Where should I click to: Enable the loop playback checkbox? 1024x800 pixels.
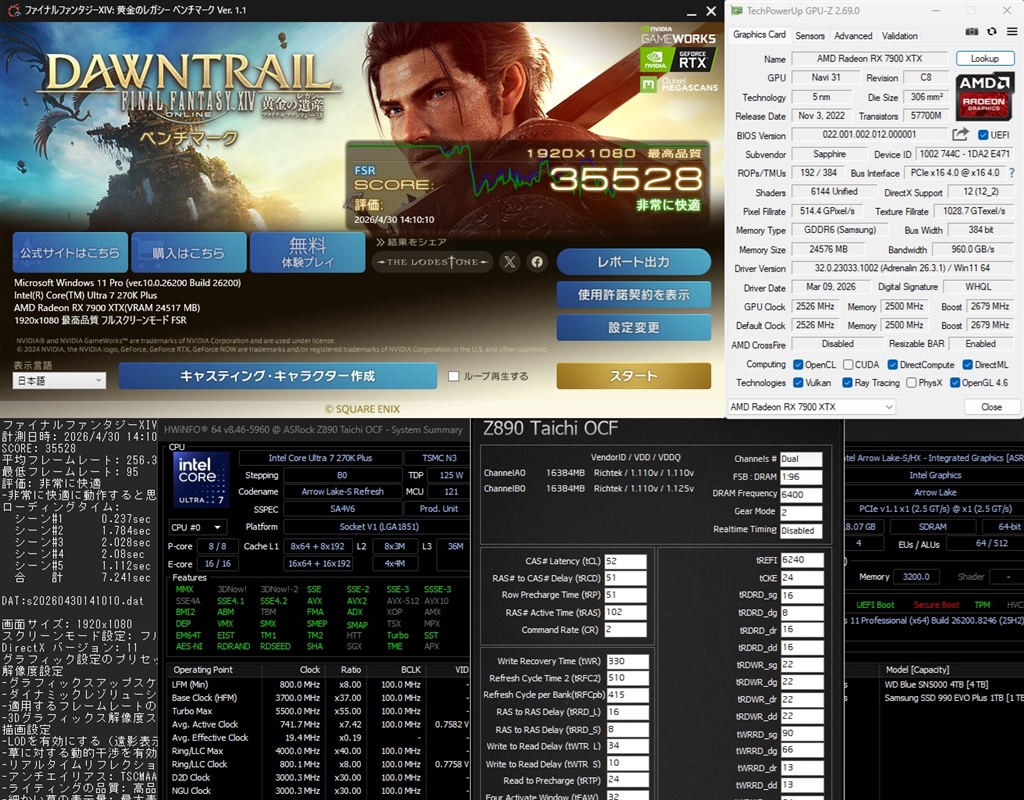point(453,376)
